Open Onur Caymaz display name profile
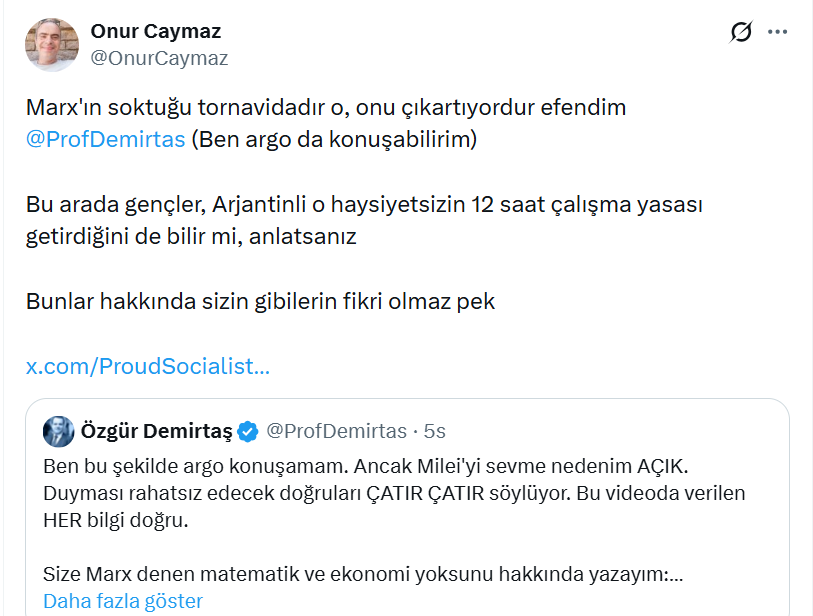This screenshot has height=616, width=813. coord(155,31)
